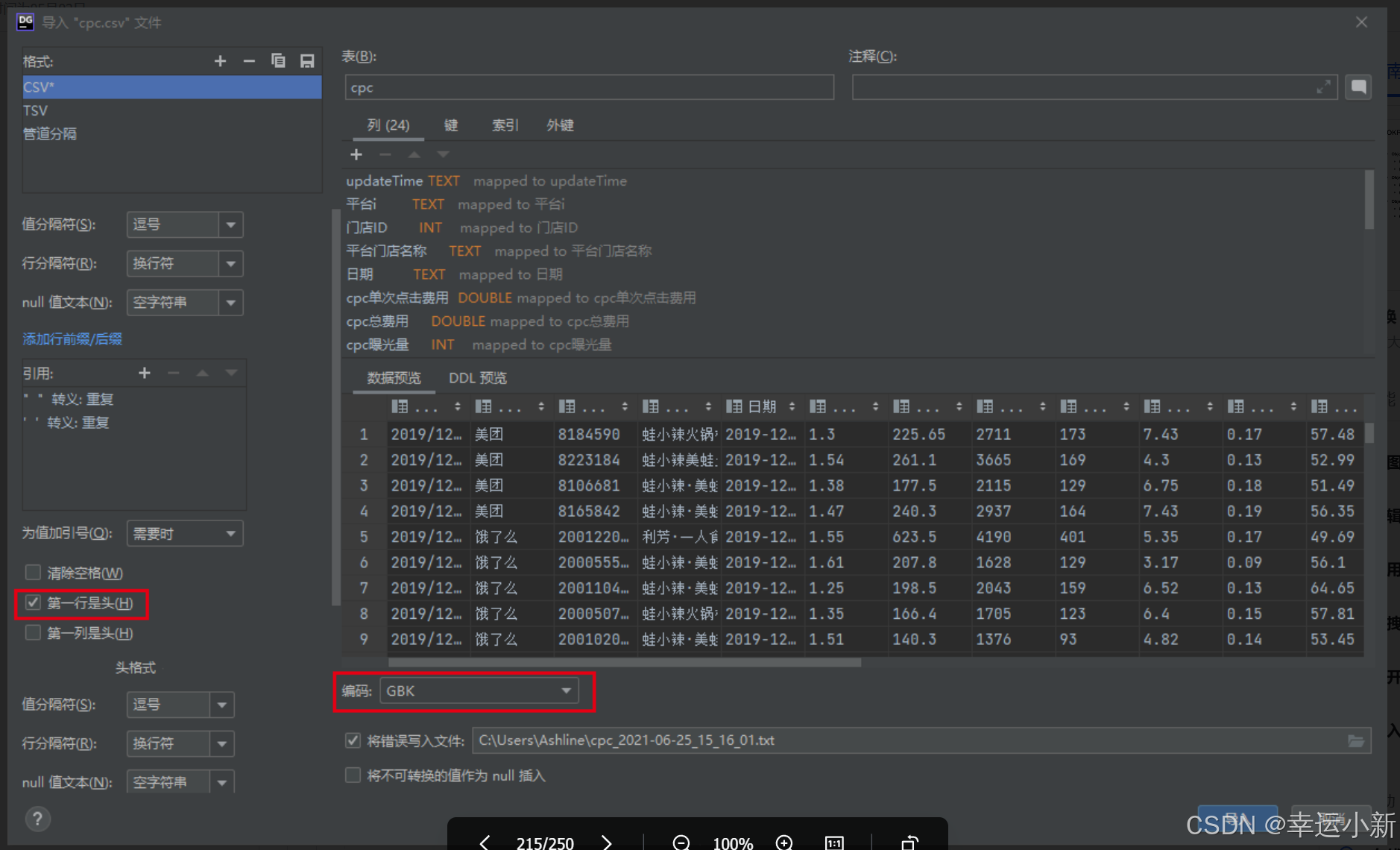Open 数据预览 tab
Viewport: 1400px width, 850px height.
[x=394, y=378]
